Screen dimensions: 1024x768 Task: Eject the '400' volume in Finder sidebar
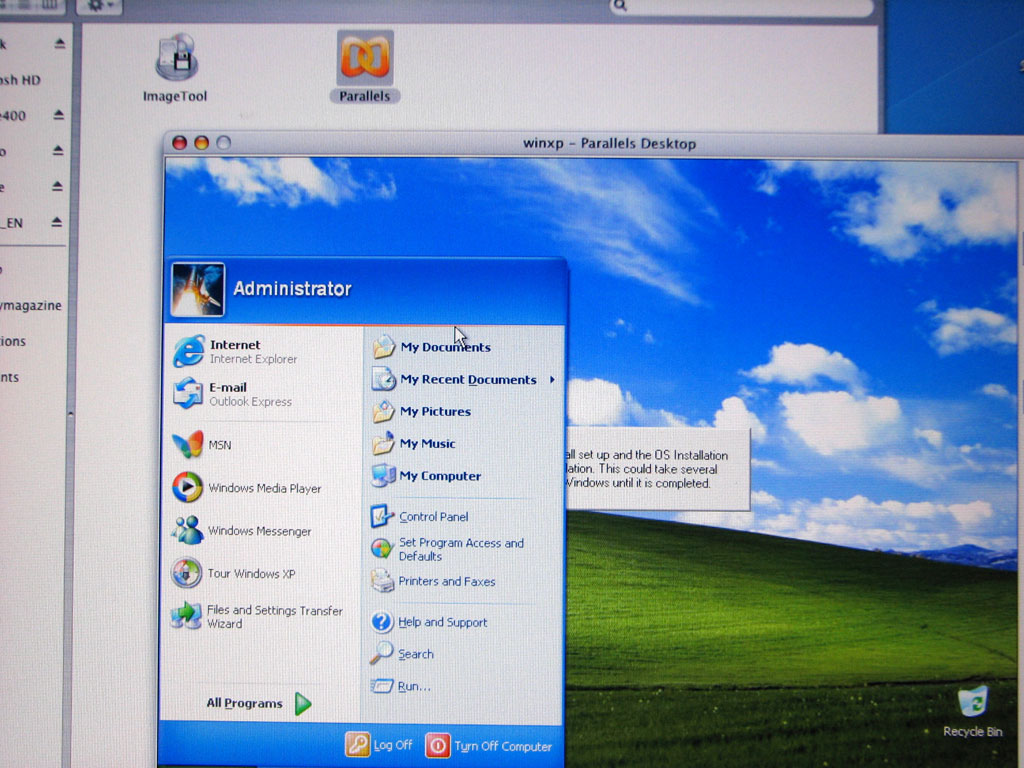[59, 116]
